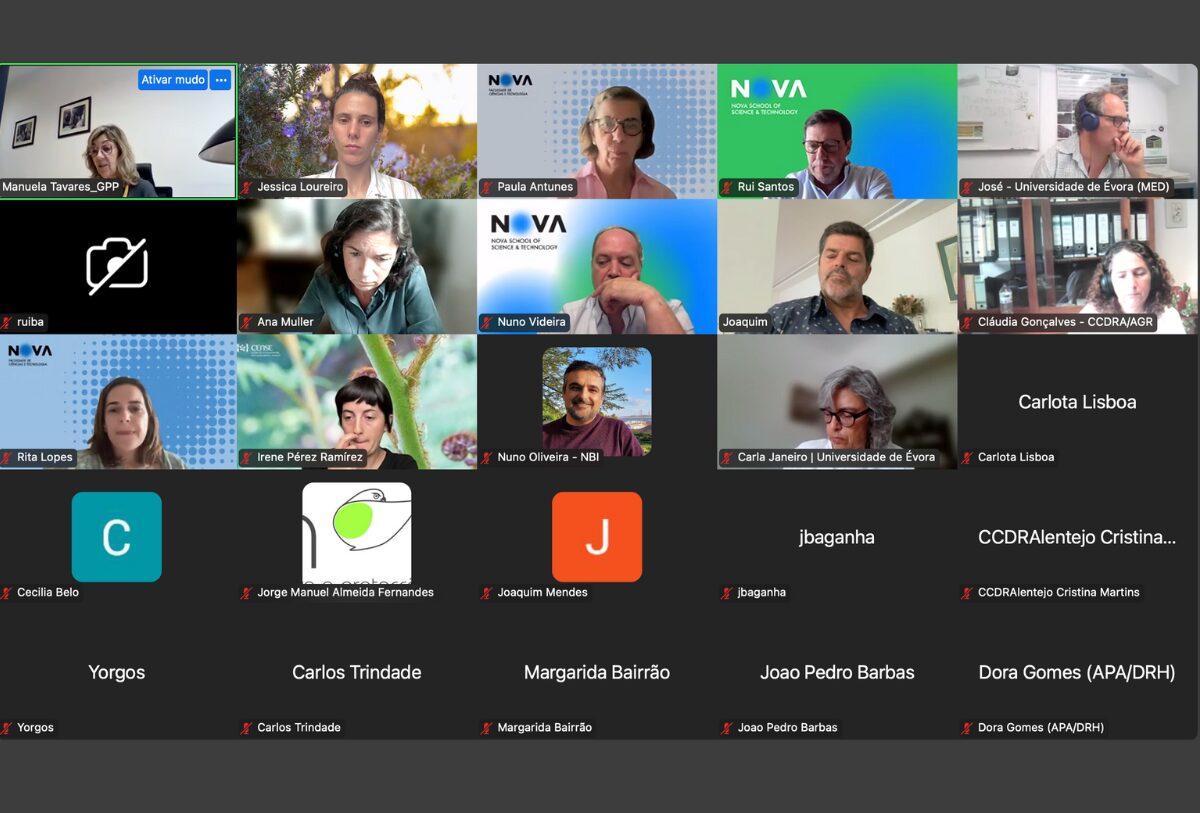
Task: Click the muted microphone icon next to Paula Antunes
Action: click(x=487, y=187)
